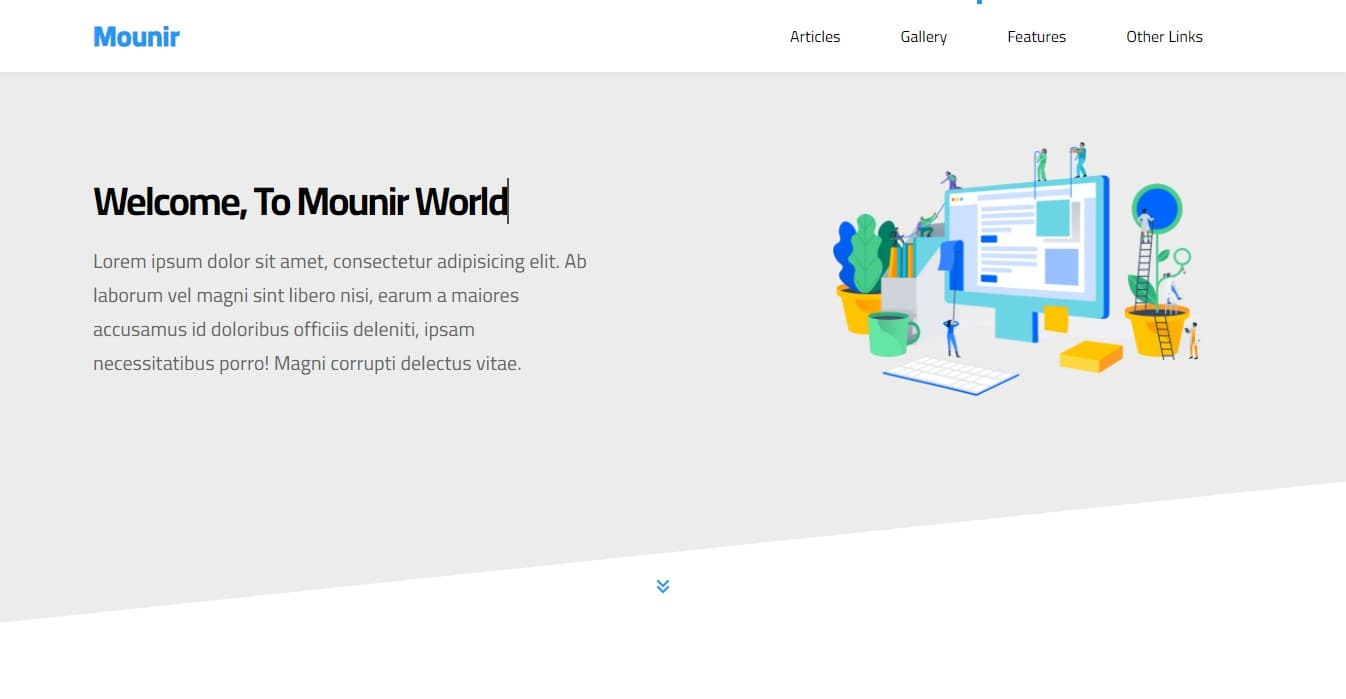This screenshot has height=699, width=1346.
Task: Select the Welcome heading text
Action: 299,201
